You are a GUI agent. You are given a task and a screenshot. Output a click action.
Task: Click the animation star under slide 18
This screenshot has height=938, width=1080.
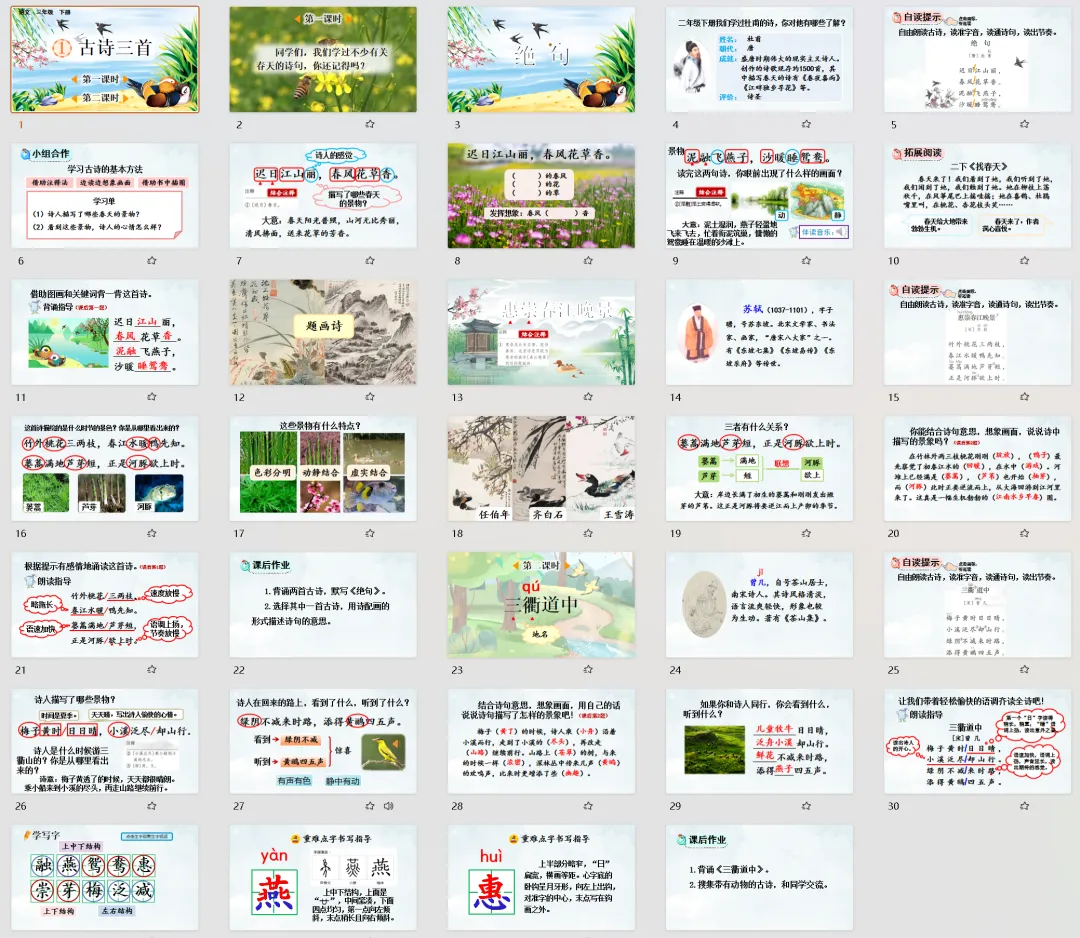[x=588, y=533]
